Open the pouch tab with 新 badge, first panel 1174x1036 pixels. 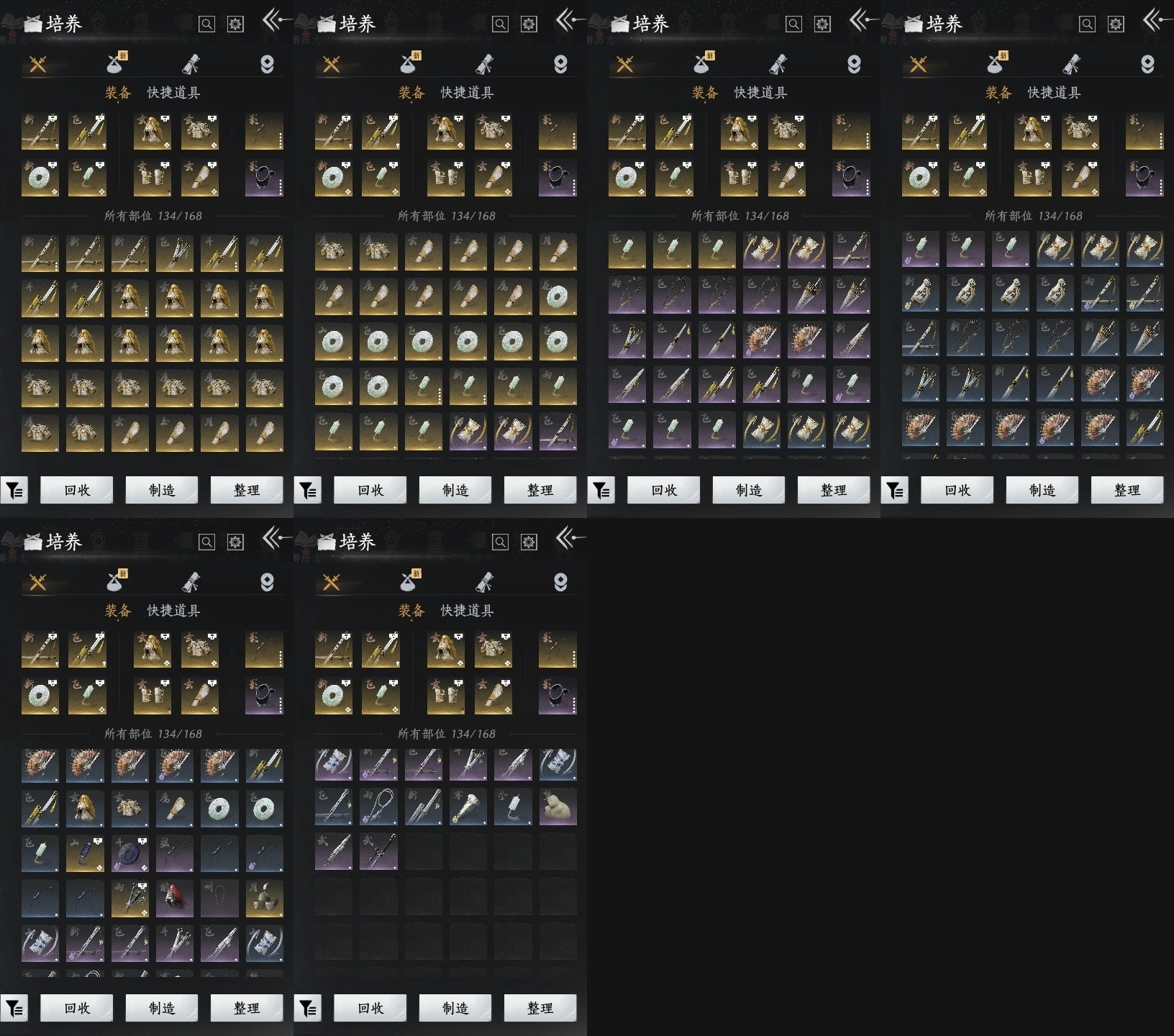click(x=117, y=63)
